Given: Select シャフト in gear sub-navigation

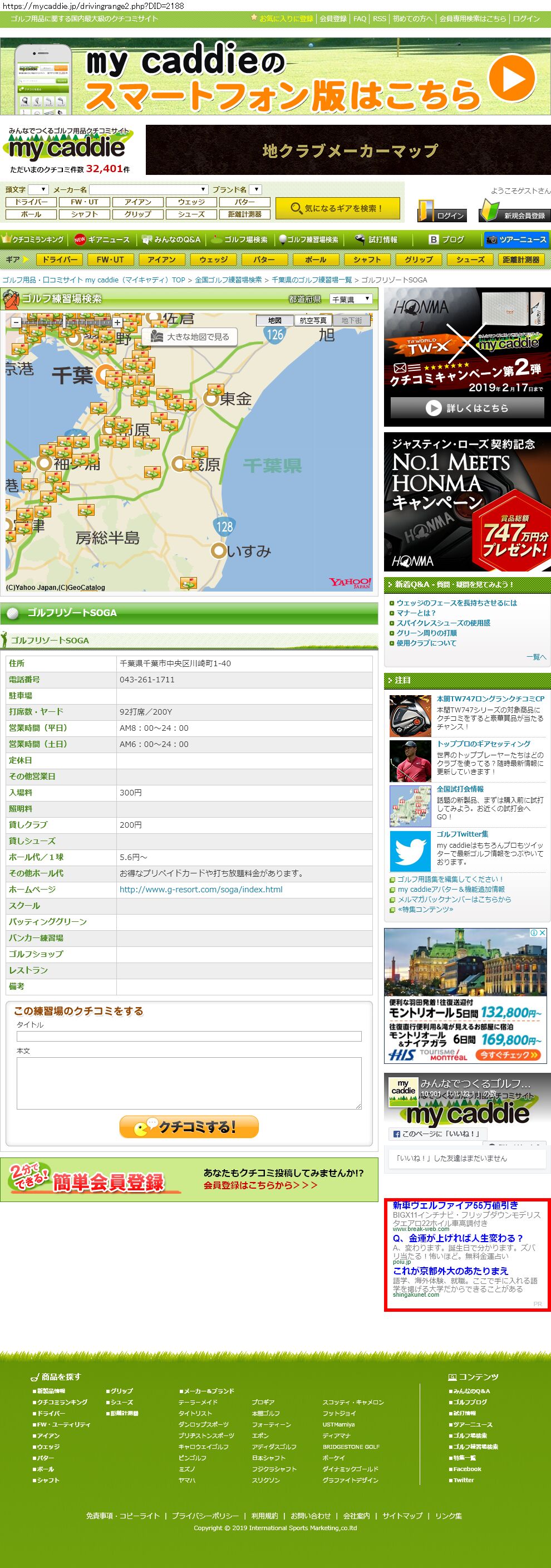Looking at the screenshot, I should (367, 260).
